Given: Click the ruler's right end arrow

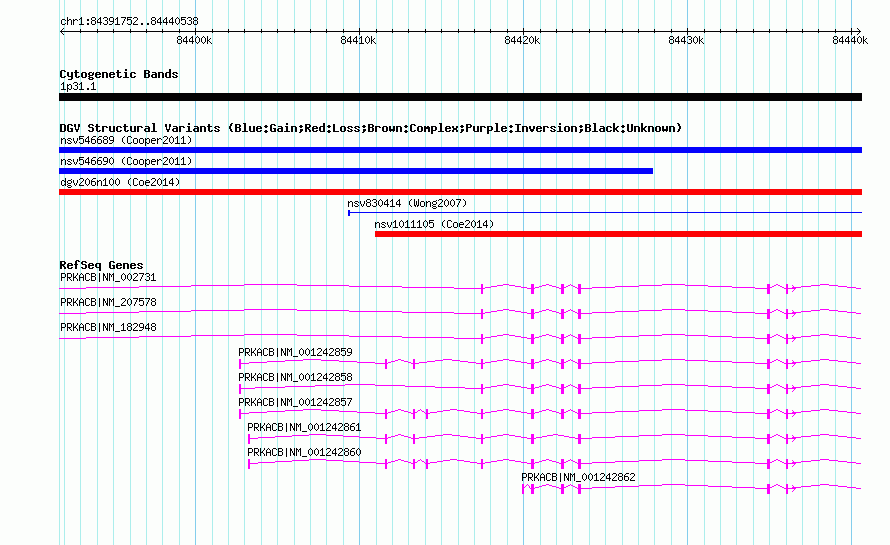Looking at the screenshot, I should (x=858, y=31).
